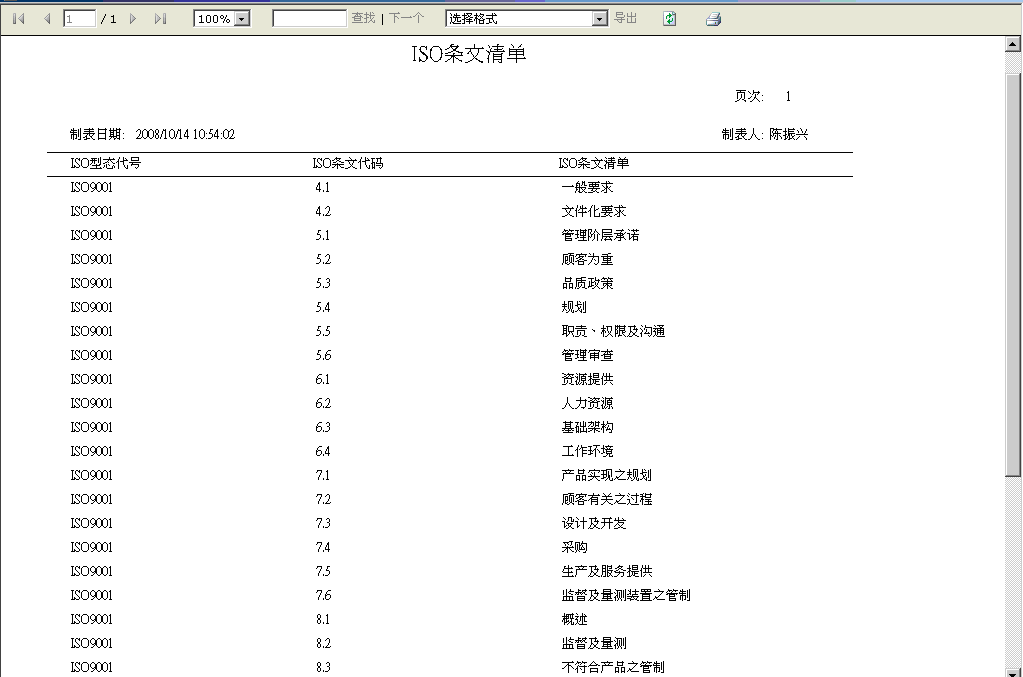Viewport: 1023px width, 677px height.
Task: Refresh the report with green icon
Action: 669,19
